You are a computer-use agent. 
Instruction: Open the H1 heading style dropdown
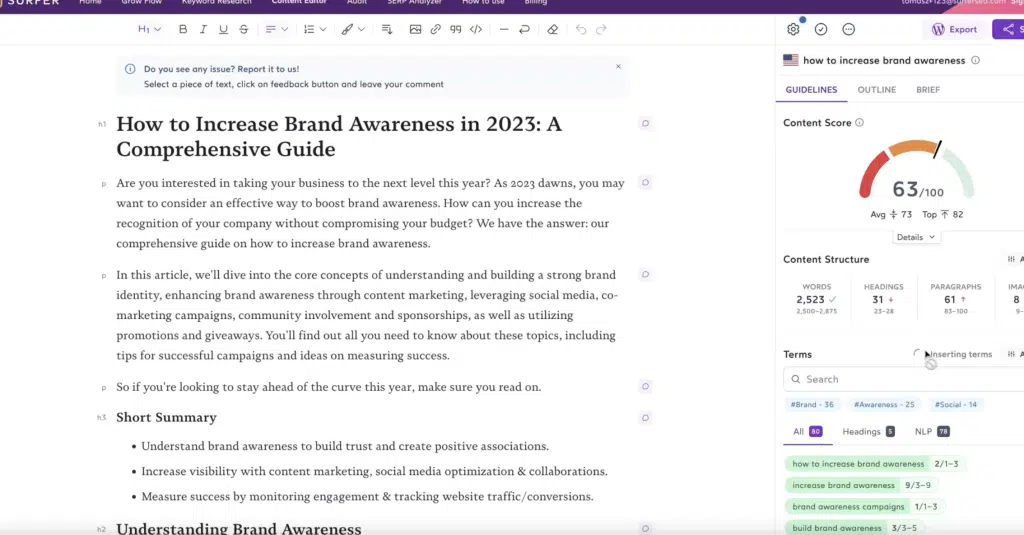point(149,30)
